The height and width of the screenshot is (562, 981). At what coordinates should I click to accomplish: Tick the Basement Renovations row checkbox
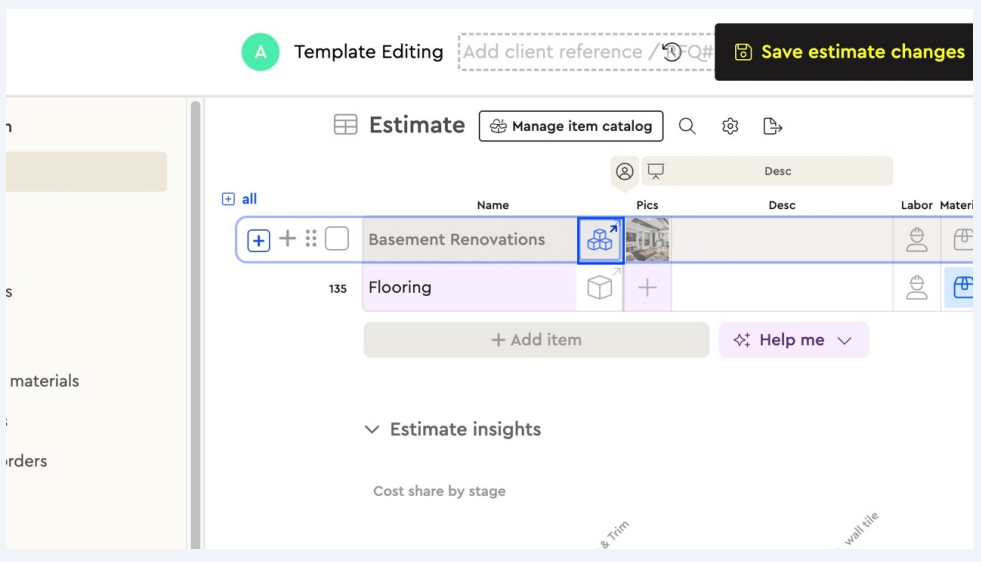337,239
